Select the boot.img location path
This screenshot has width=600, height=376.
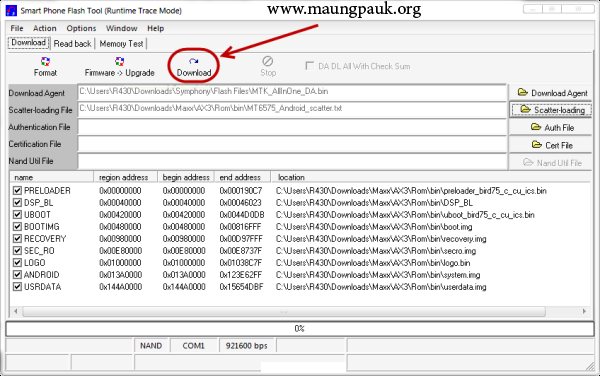pyautogui.click(x=374, y=226)
